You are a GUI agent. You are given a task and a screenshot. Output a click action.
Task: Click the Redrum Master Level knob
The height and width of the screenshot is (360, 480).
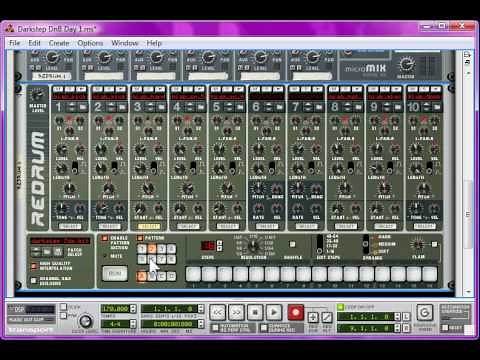pos(37,95)
